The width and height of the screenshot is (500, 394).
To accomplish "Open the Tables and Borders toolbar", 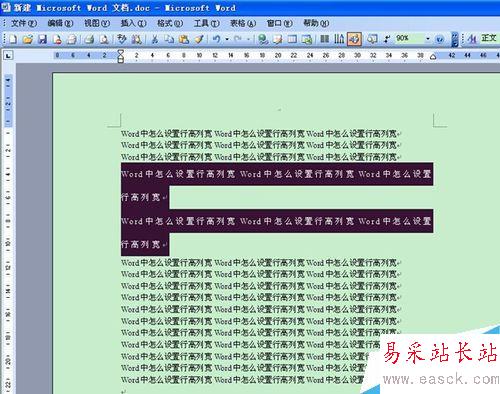I will coord(277,39).
